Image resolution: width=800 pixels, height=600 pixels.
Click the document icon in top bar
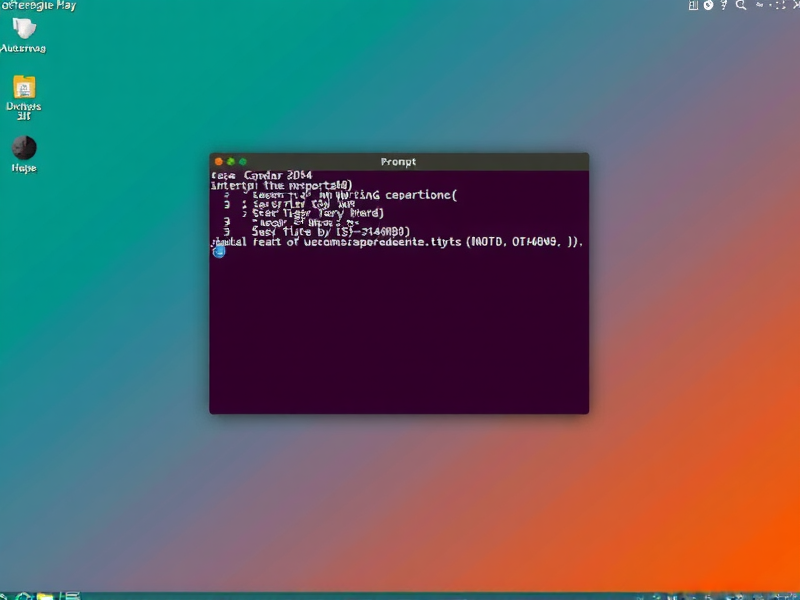pos(693,5)
